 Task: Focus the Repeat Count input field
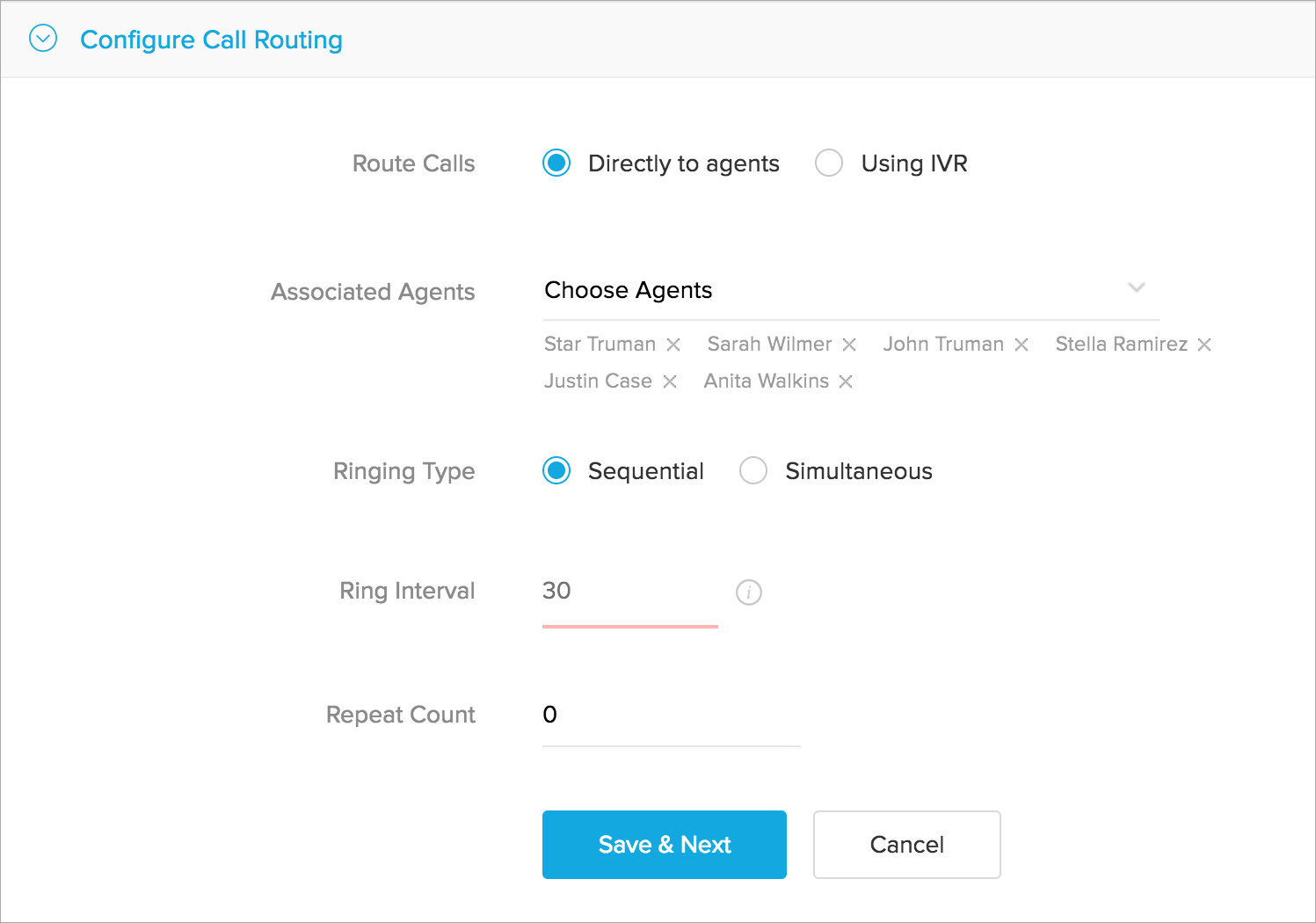click(x=671, y=715)
